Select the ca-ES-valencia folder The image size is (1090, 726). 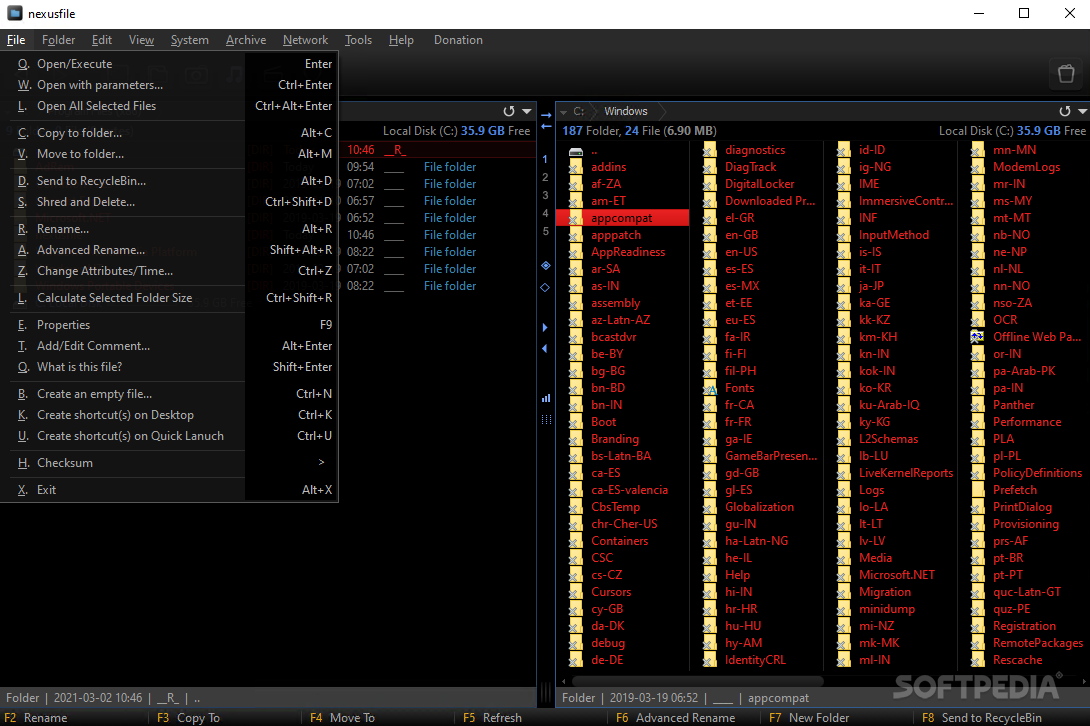[x=629, y=490]
